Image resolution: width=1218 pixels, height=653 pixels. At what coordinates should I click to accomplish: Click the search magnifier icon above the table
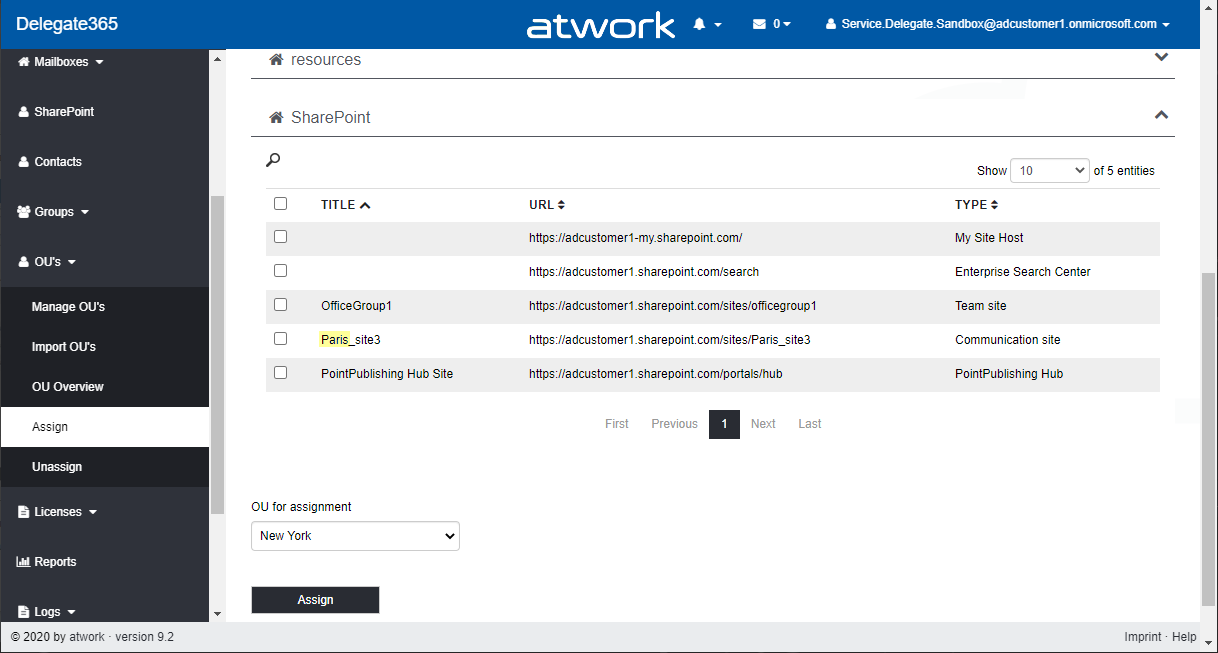click(273, 160)
